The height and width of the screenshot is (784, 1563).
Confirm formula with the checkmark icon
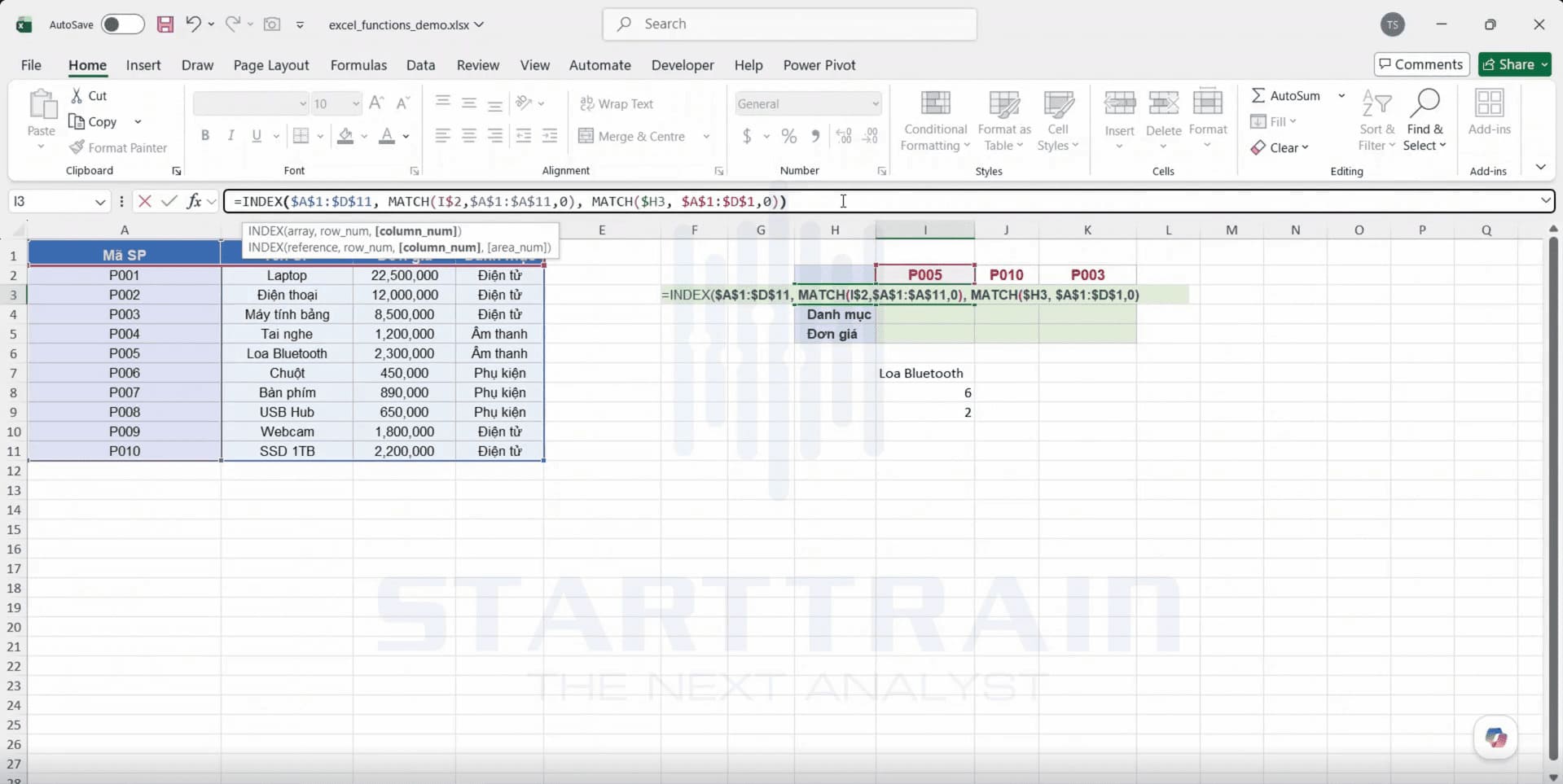tap(169, 201)
